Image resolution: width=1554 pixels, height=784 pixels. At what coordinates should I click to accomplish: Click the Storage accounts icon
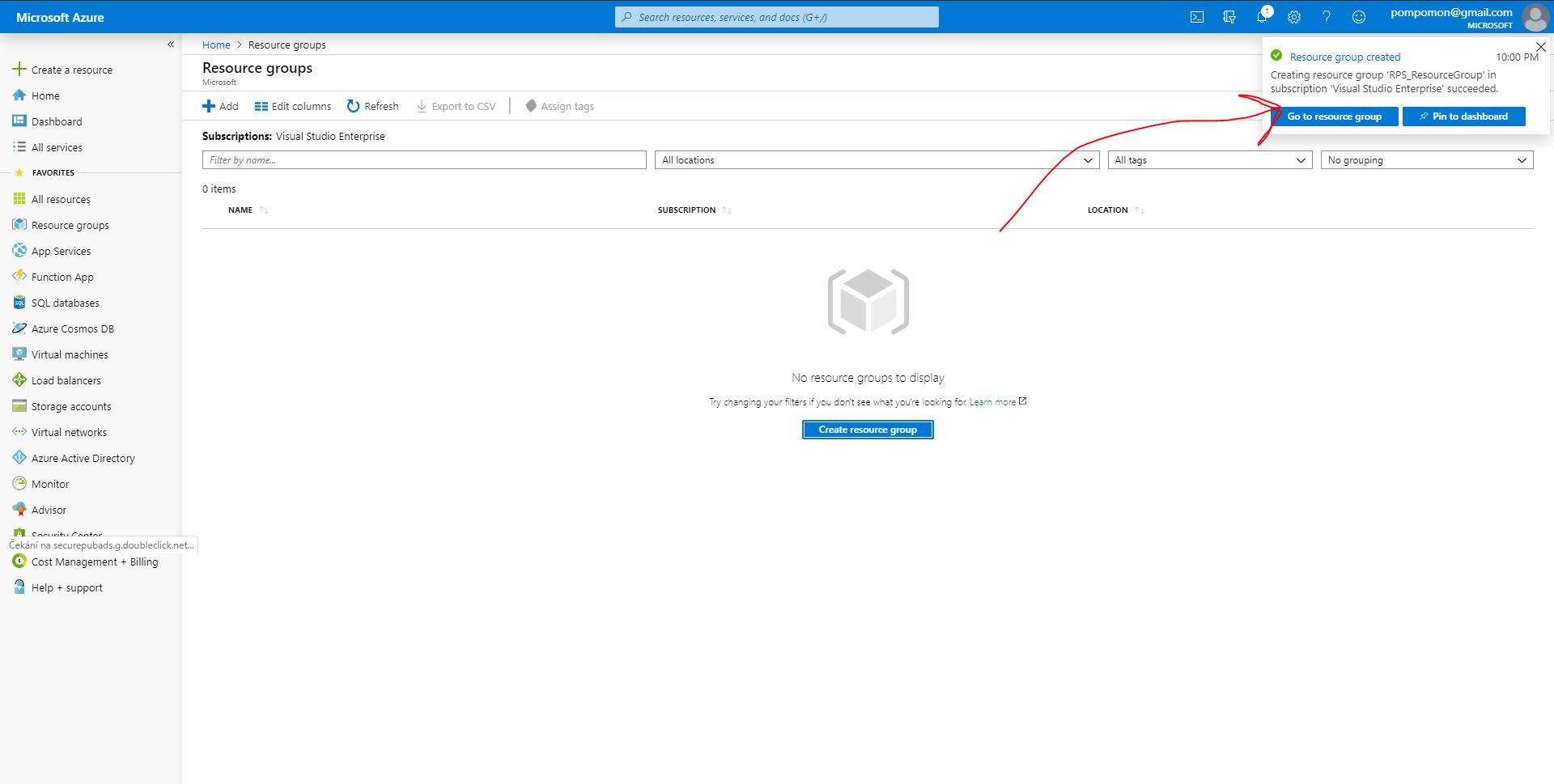19,405
